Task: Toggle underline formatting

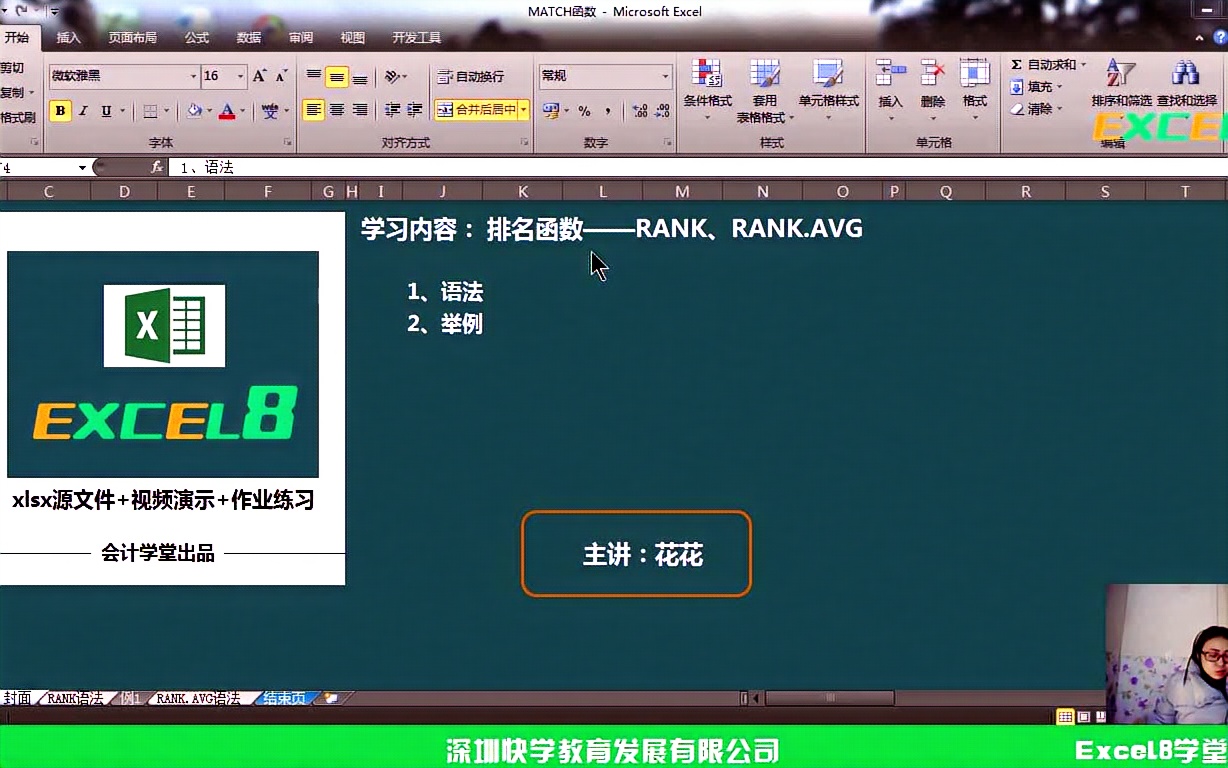Action: pyautogui.click(x=105, y=110)
